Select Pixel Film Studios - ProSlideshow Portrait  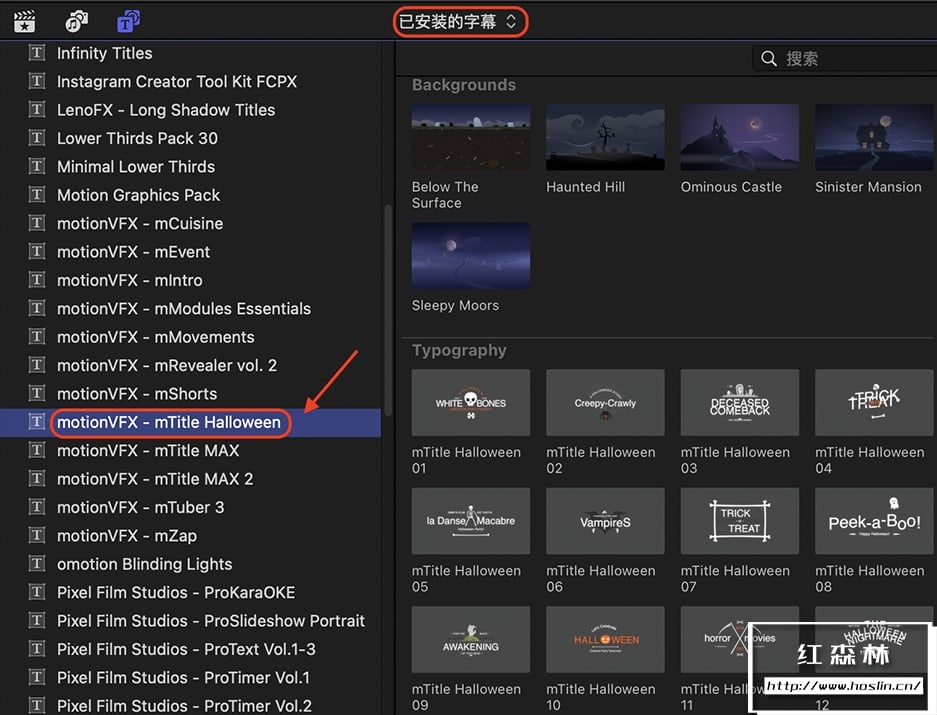pyautogui.click(x=211, y=621)
